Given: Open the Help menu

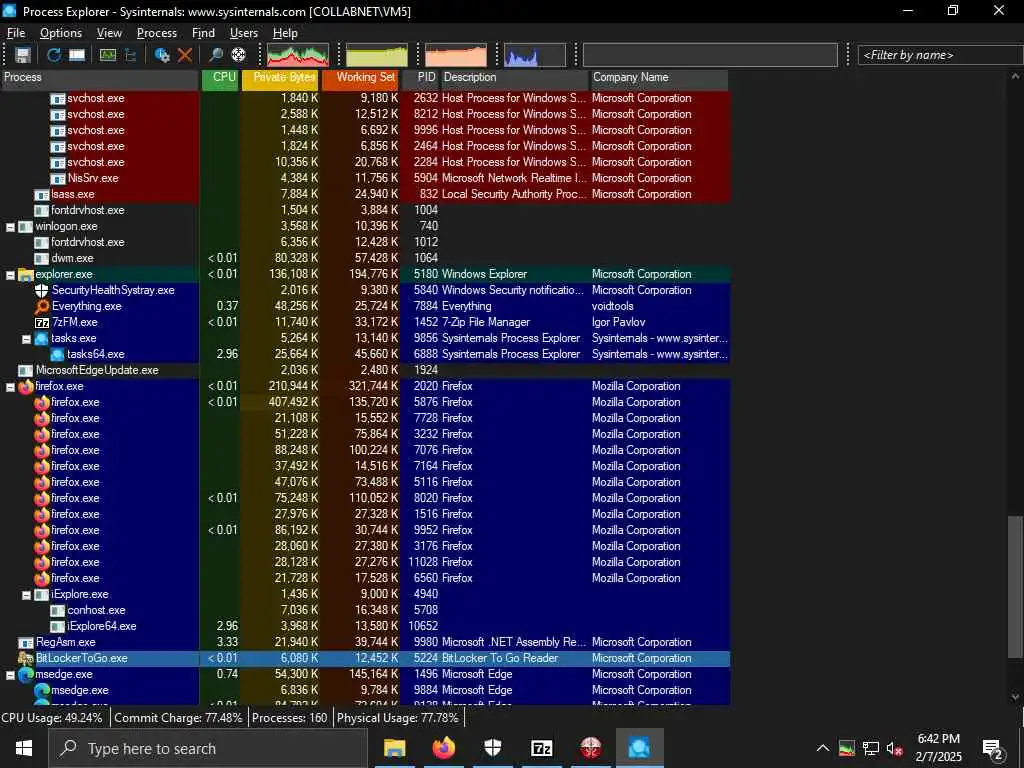Looking at the screenshot, I should point(285,33).
